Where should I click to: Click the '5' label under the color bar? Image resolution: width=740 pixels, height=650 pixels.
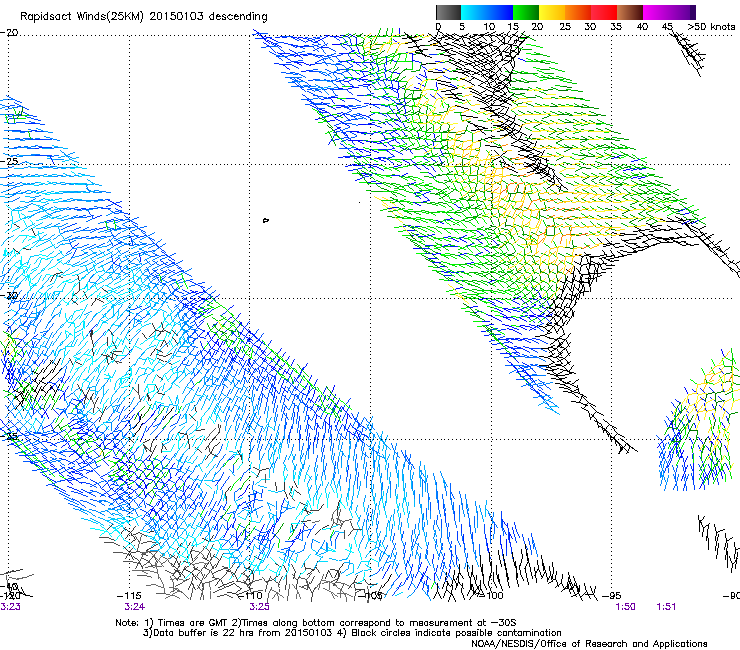pos(462,27)
